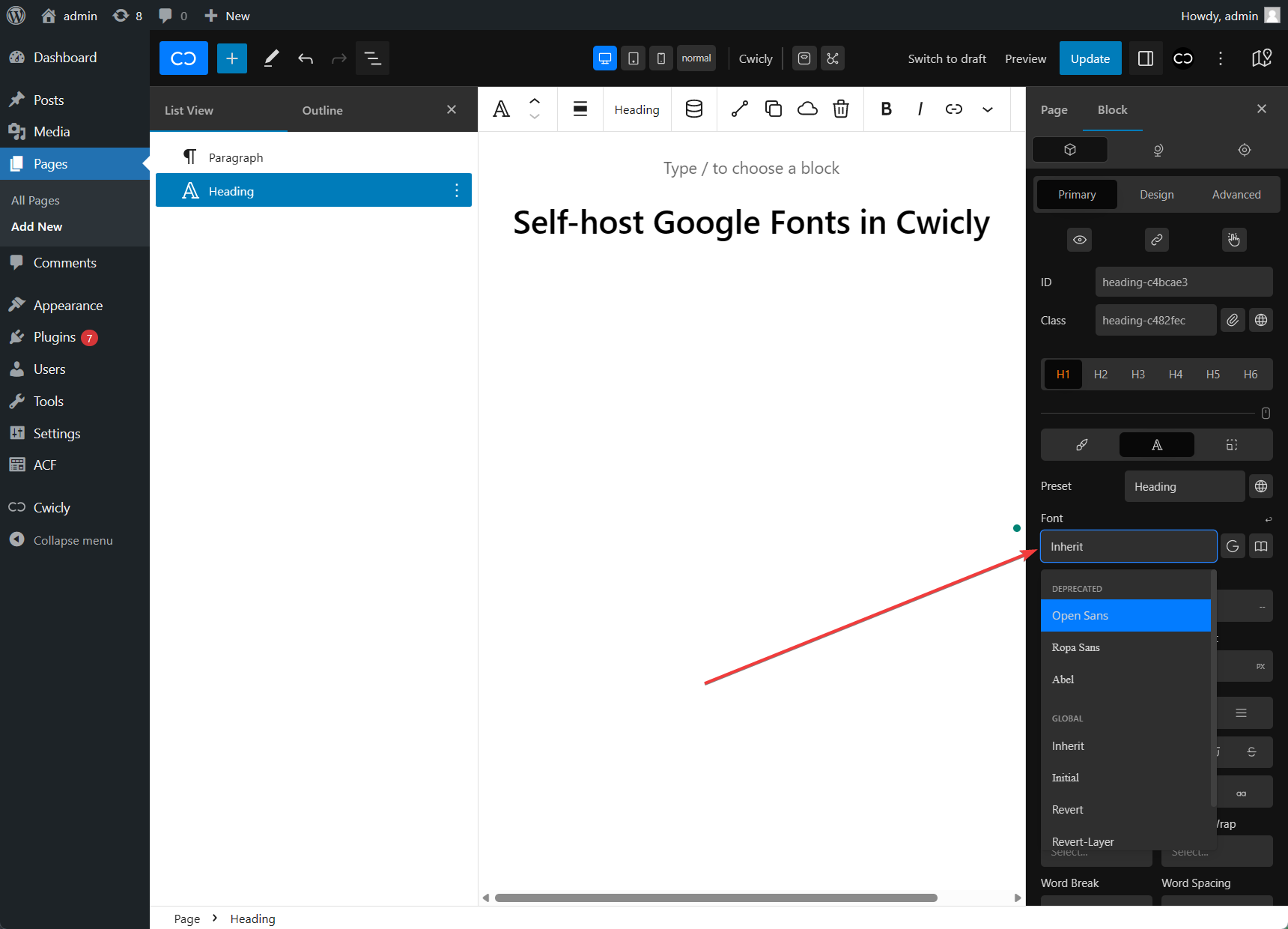Close the settings sidebar
The height and width of the screenshot is (929, 1288).
[1262, 109]
